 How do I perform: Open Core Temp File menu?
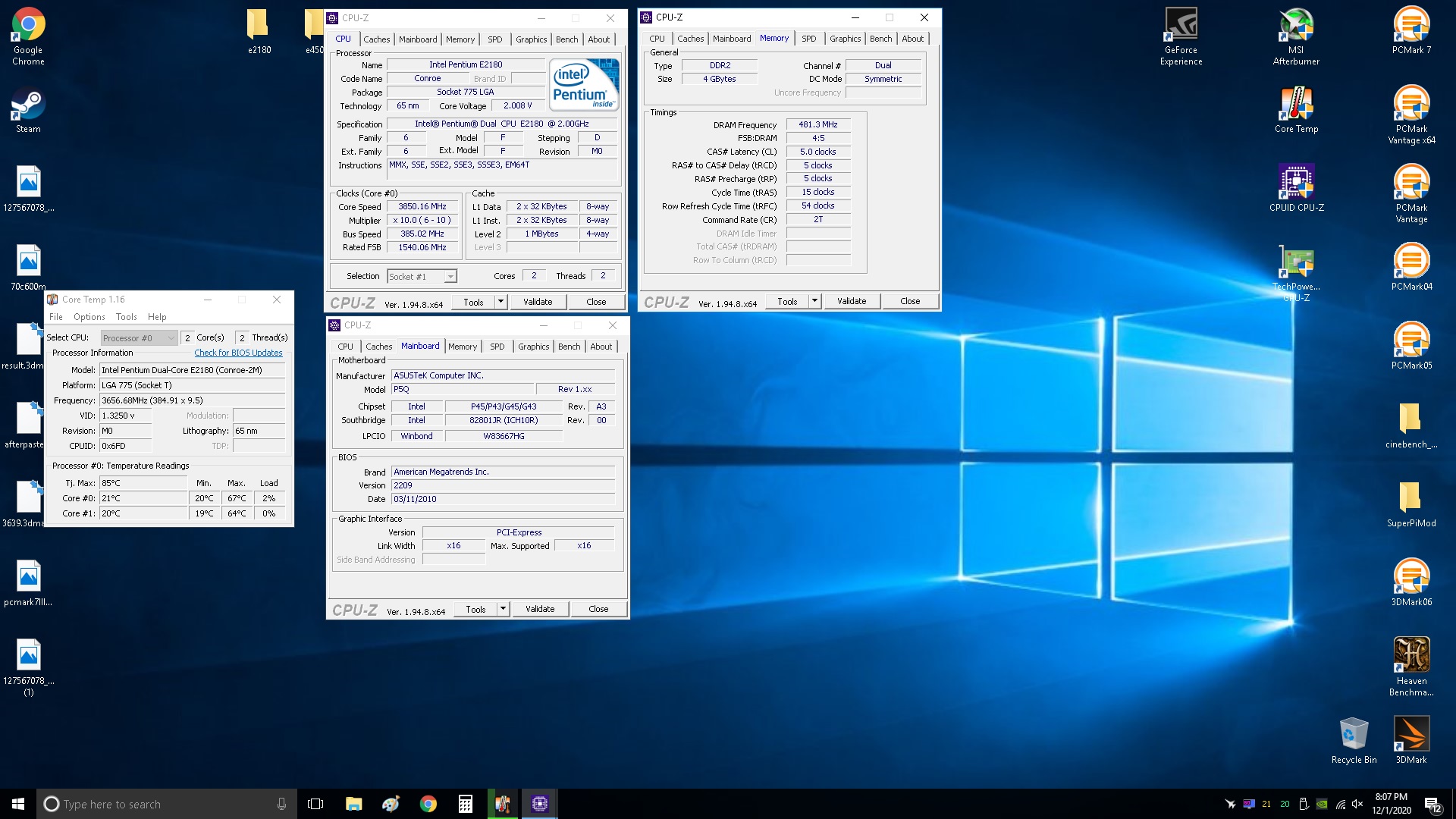(x=56, y=317)
